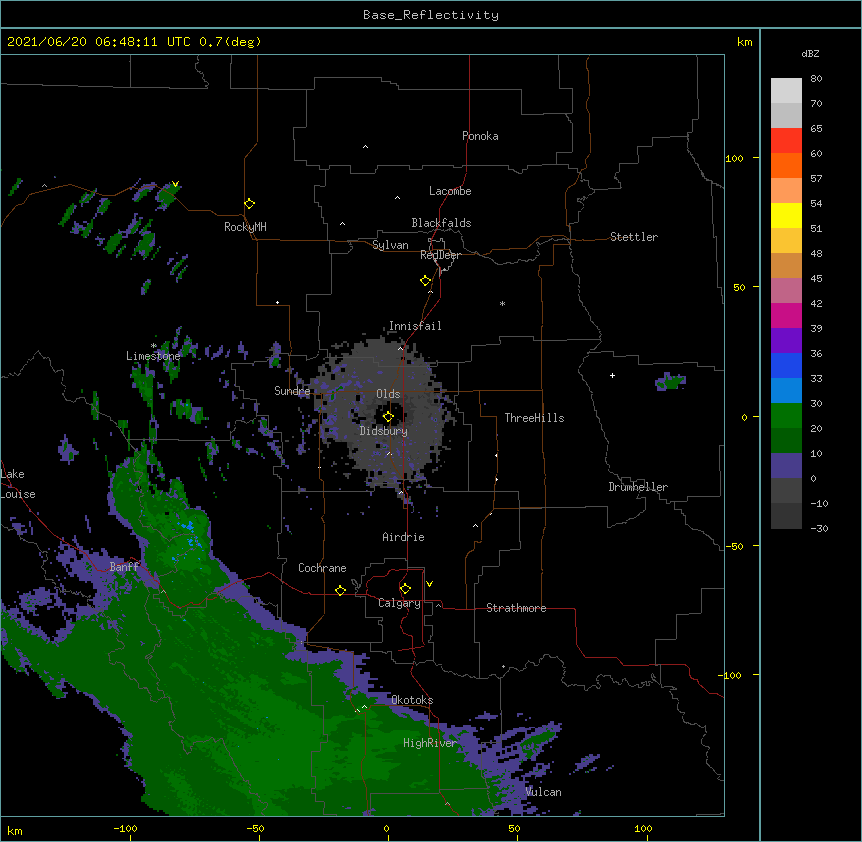862x842 pixels.
Task: Click the -30 value in the dBZ legend
Action: point(819,528)
